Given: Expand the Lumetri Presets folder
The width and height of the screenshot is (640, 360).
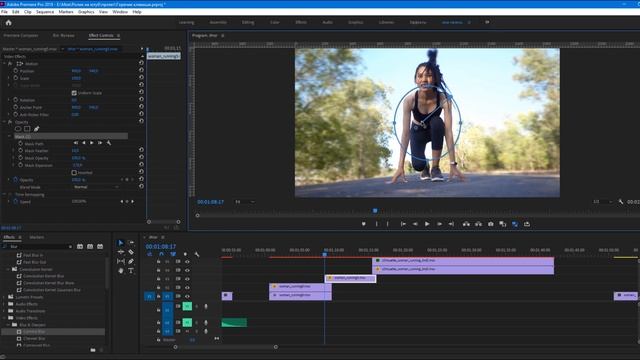Looking at the screenshot, I should coord(4,297).
